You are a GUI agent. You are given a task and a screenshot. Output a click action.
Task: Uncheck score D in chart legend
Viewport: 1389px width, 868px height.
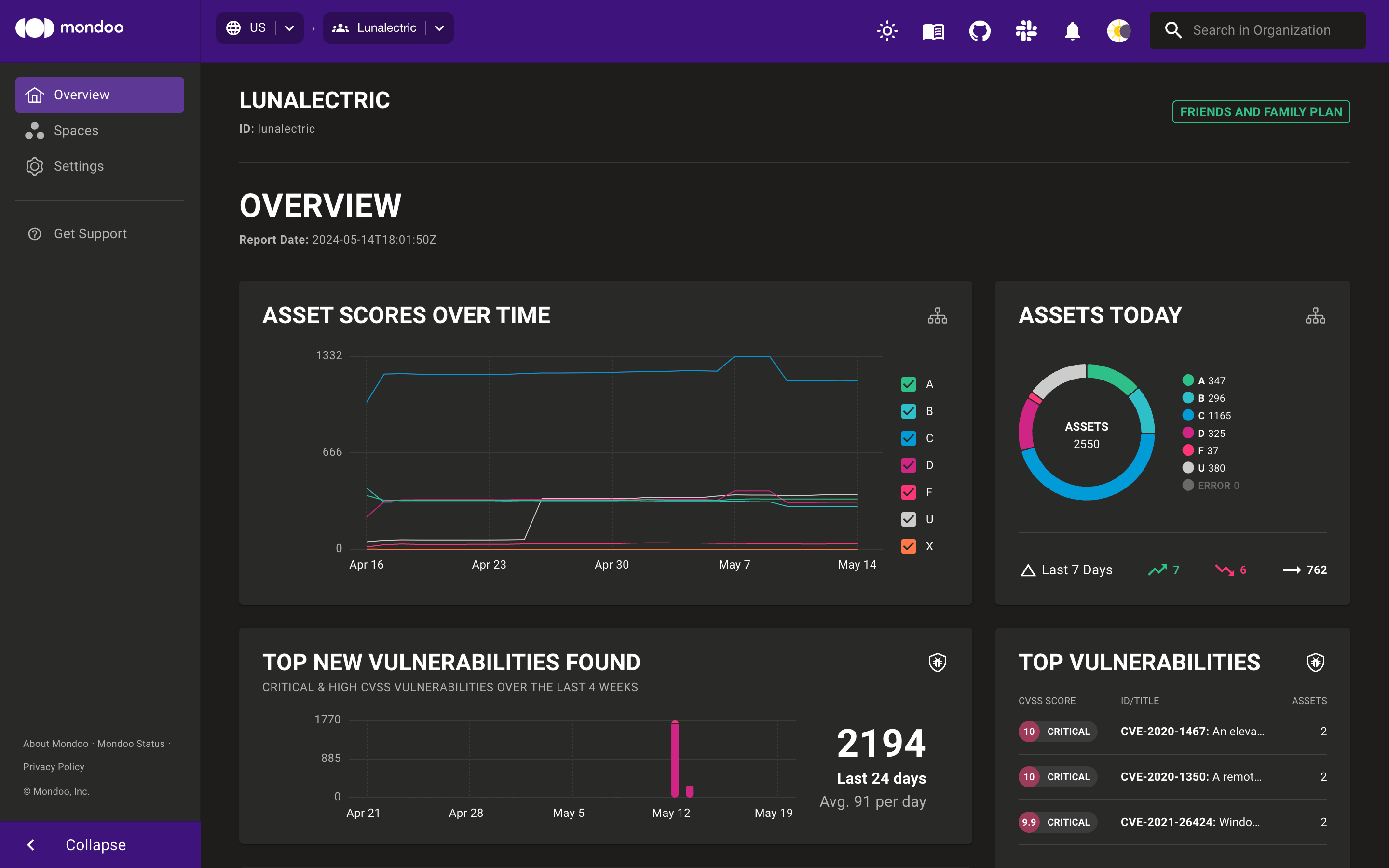coord(909,465)
